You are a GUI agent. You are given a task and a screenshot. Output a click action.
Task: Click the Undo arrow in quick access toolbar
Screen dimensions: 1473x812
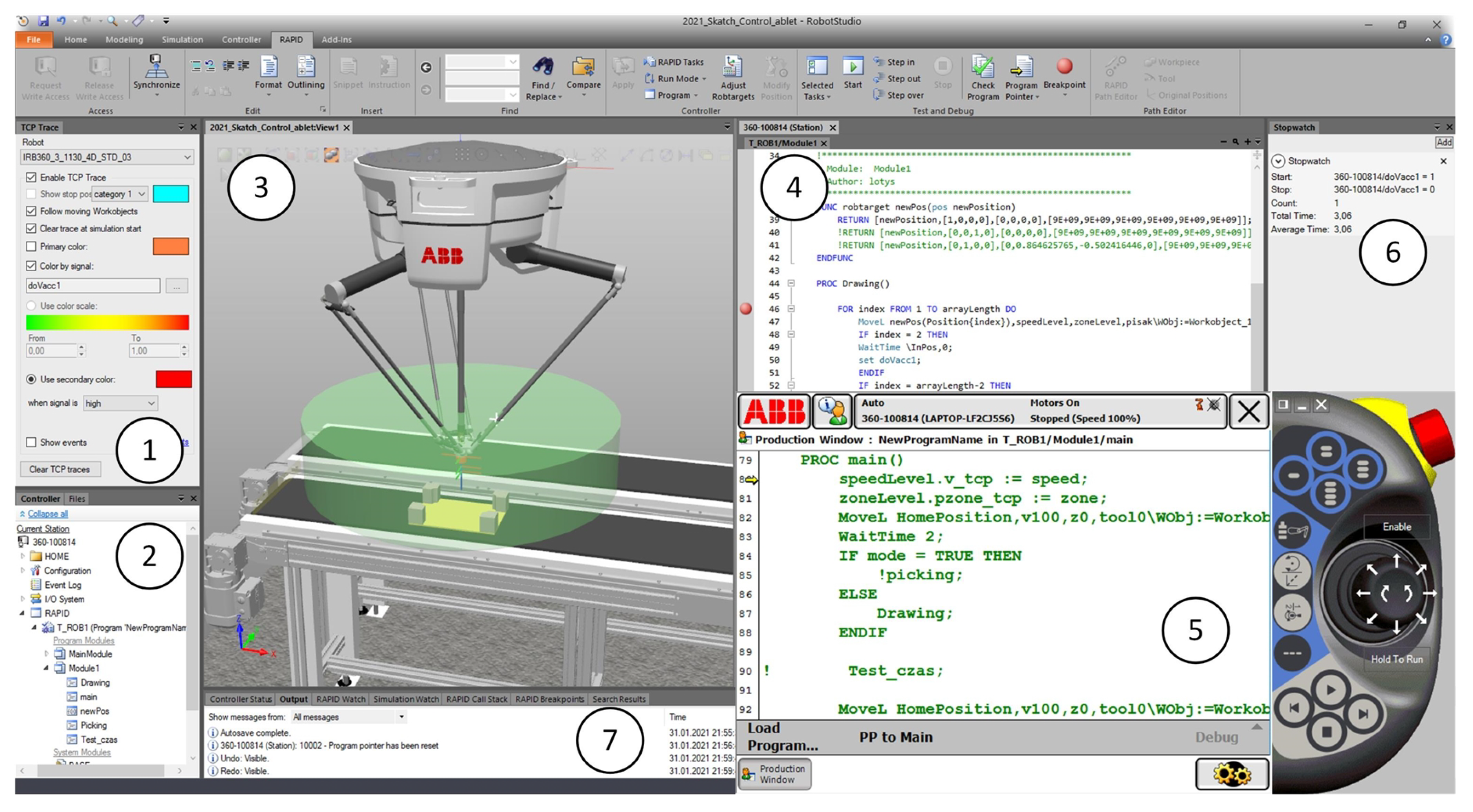pyautogui.click(x=61, y=21)
